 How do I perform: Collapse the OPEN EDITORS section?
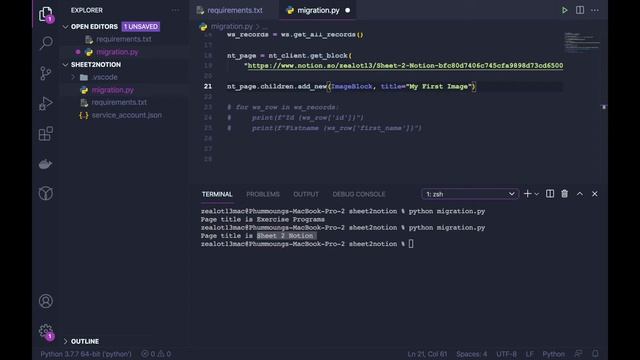pos(94,27)
